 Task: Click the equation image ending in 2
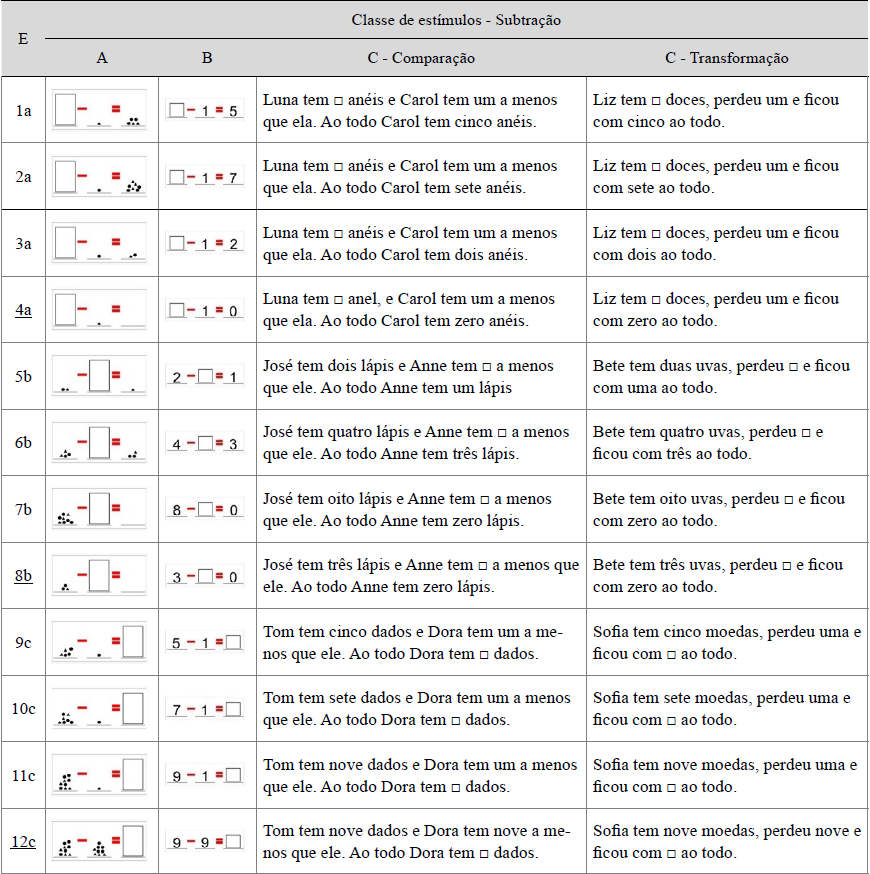pyautogui.click(x=205, y=243)
